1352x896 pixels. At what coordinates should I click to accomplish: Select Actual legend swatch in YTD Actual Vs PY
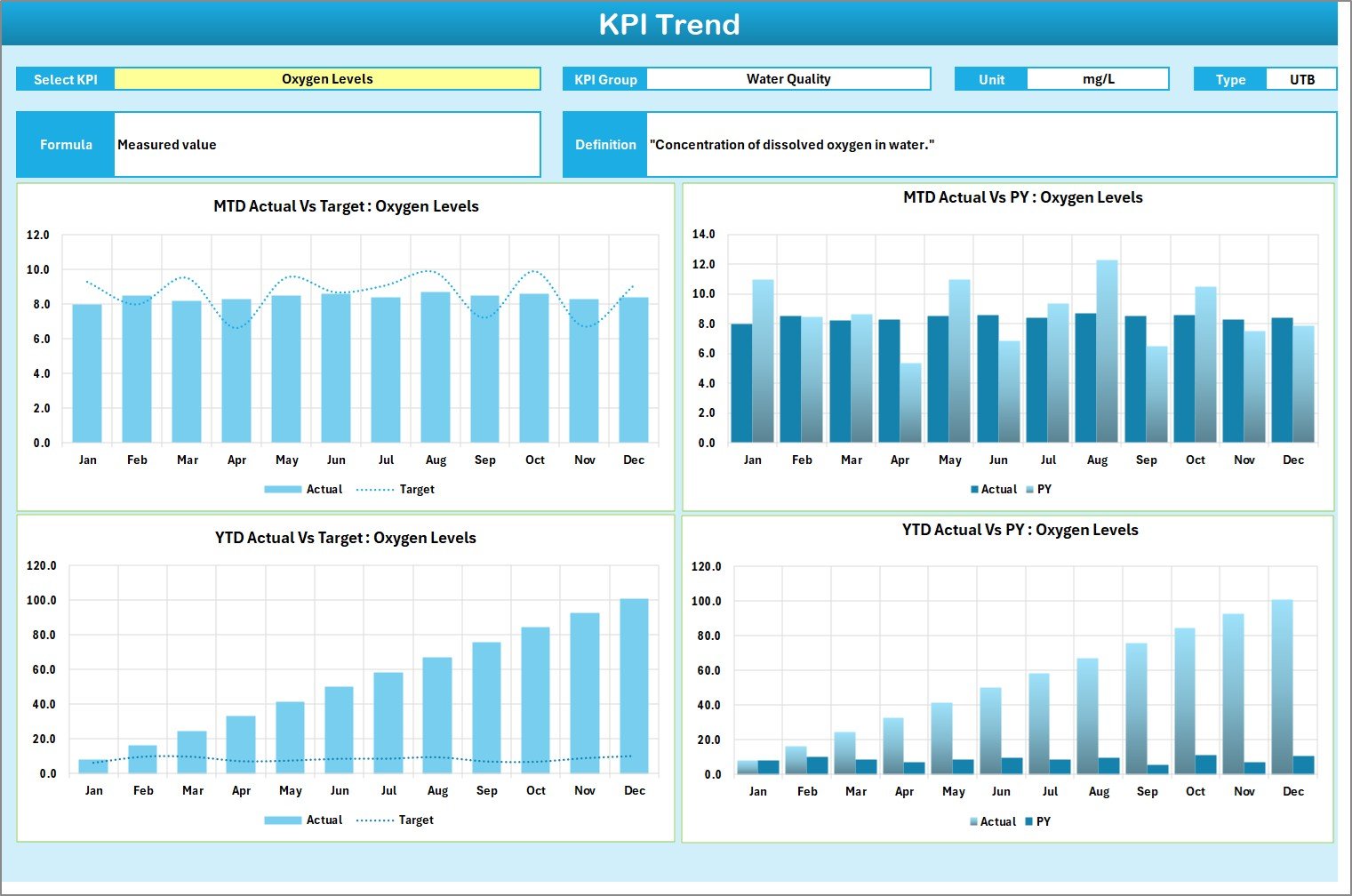click(x=974, y=822)
